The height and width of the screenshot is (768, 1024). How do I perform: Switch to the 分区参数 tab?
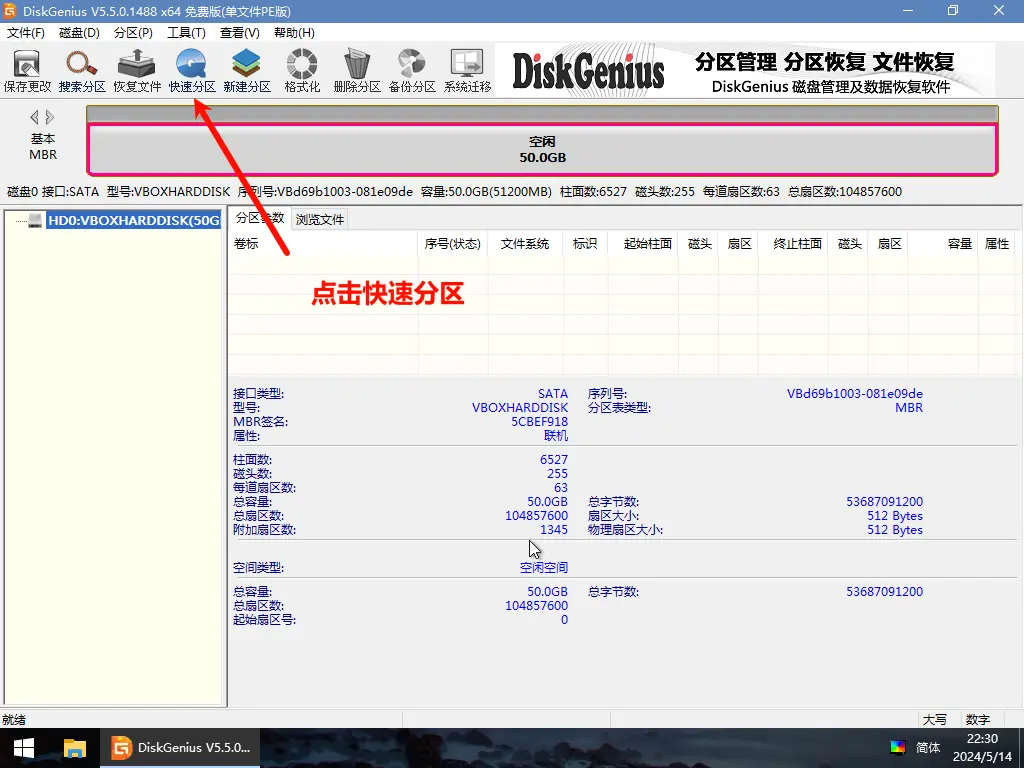coord(260,218)
